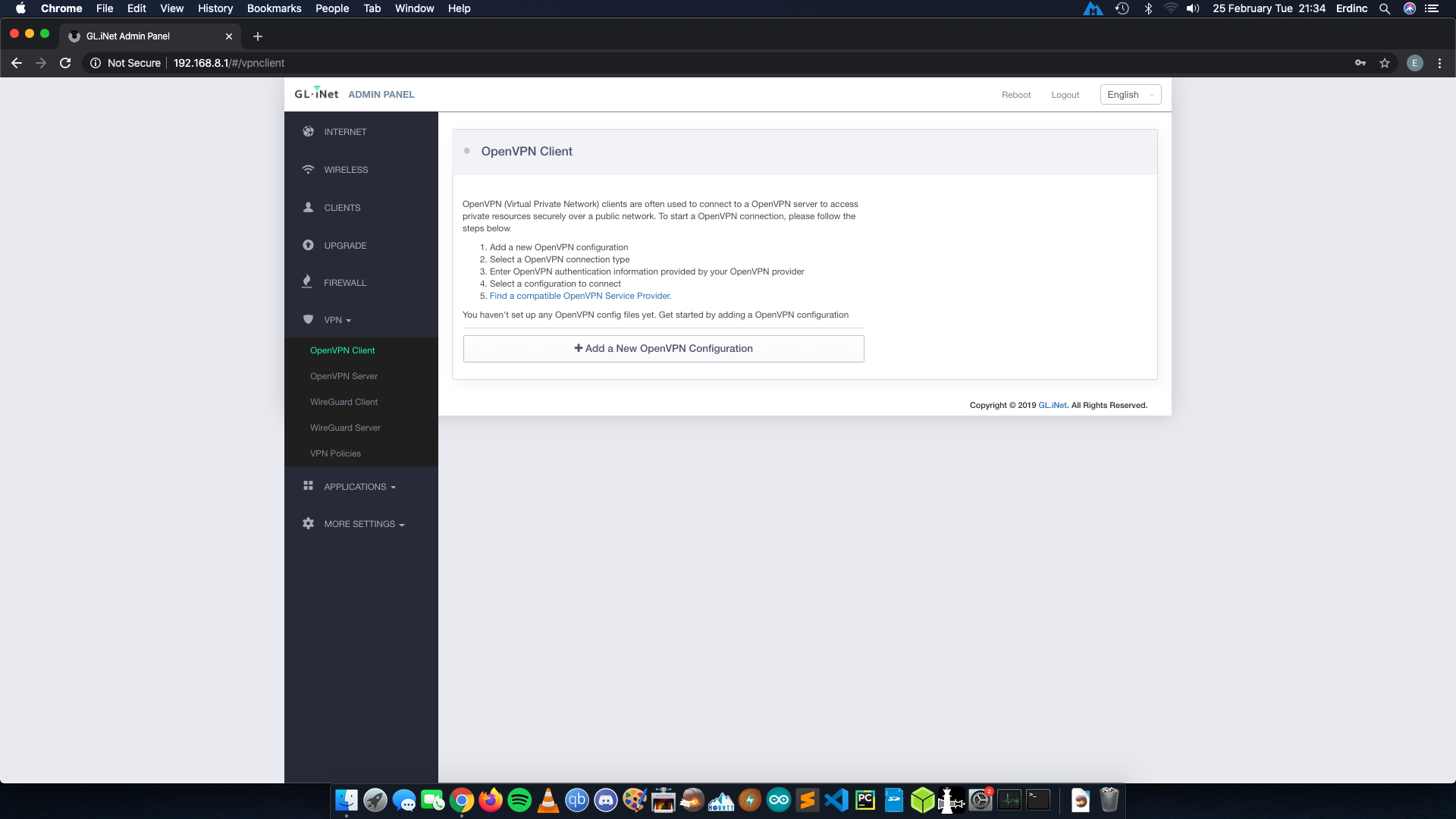Image resolution: width=1456 pixels, height=819 pixels.
Task: Open WireGuard Client page
Action: tap(344, 402)
